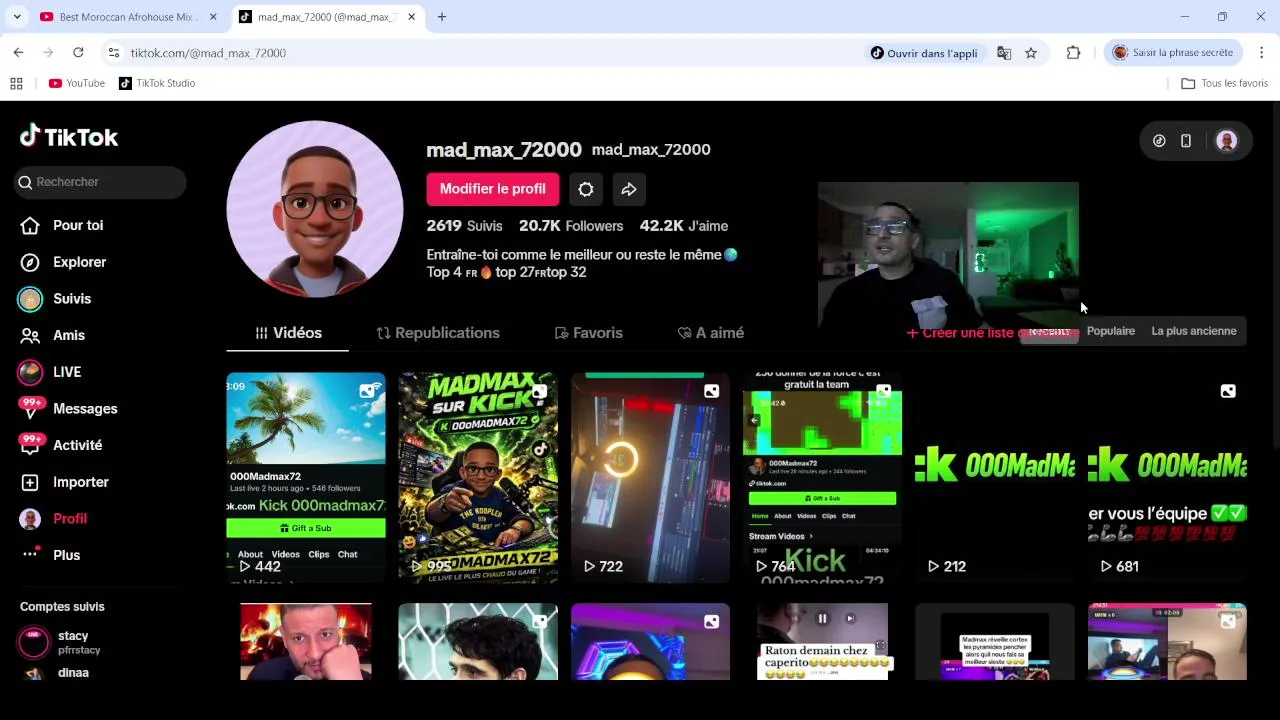Click the Modifier le profil button
This screenshot has height=720, width=1280.
pos(493,189)
